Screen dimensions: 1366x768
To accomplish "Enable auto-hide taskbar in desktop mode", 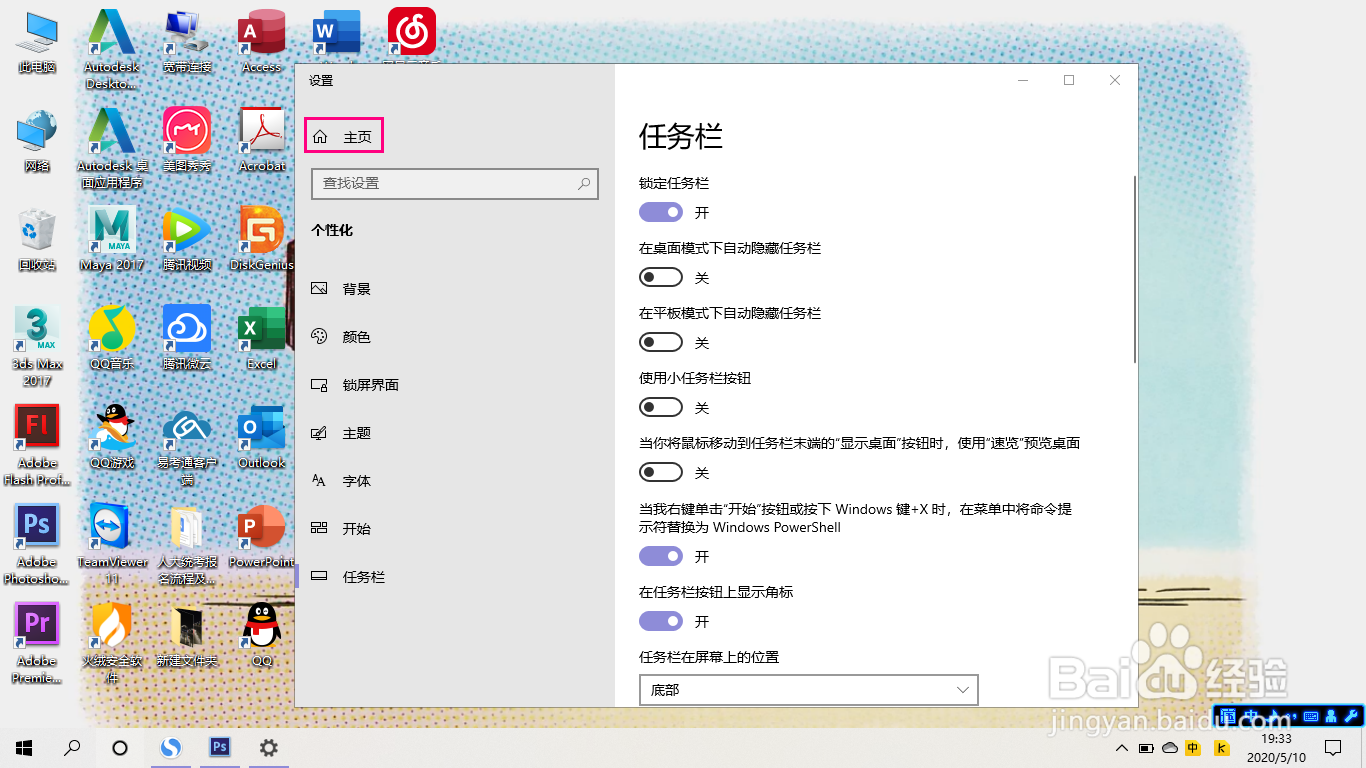I will coord(660,277).
